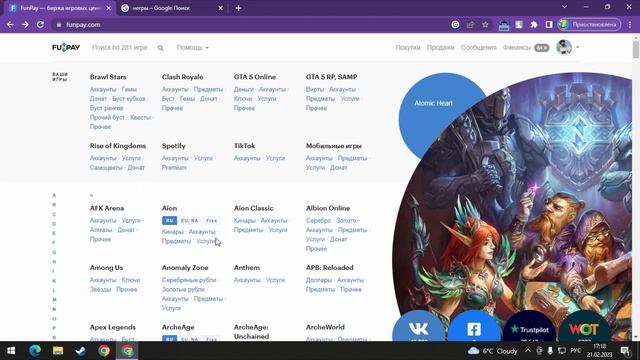Open the Apex Legends heading link
The image size is (640, 360).
click(x=113, y=327)
